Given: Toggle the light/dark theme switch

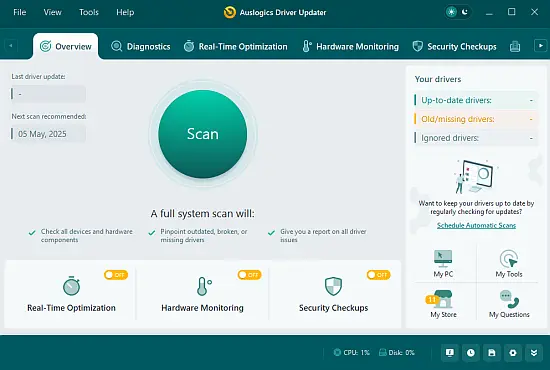Looking at the screenshot, I should click(458, 12).
